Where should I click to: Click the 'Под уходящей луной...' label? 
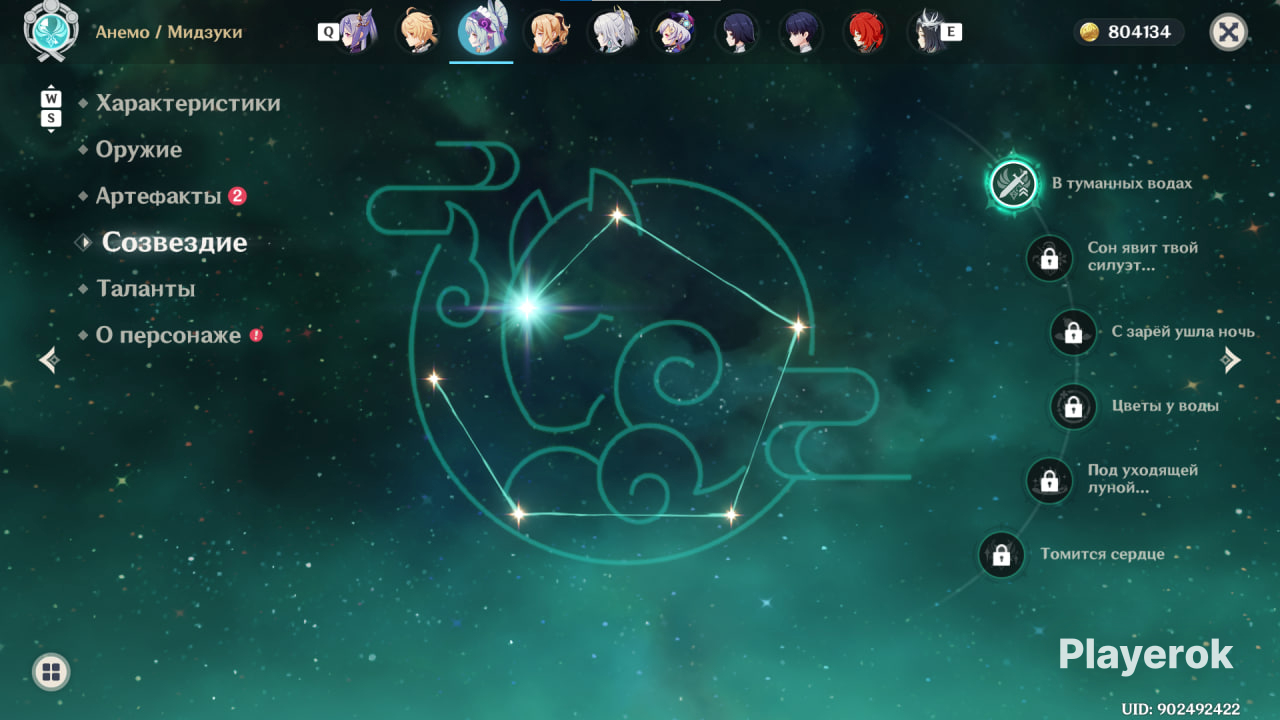[x=1143, y=479]
